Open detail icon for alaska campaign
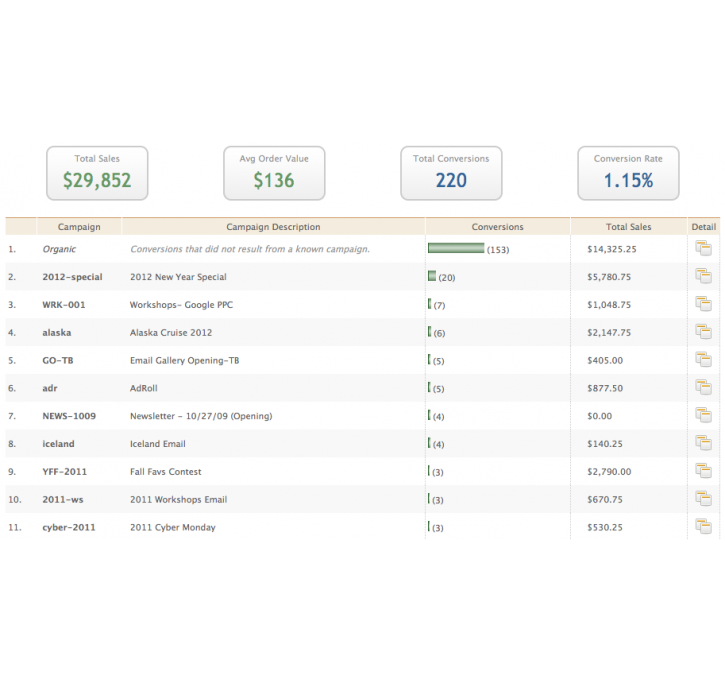This screenshot has width=725, height=680. click(703, 332)
